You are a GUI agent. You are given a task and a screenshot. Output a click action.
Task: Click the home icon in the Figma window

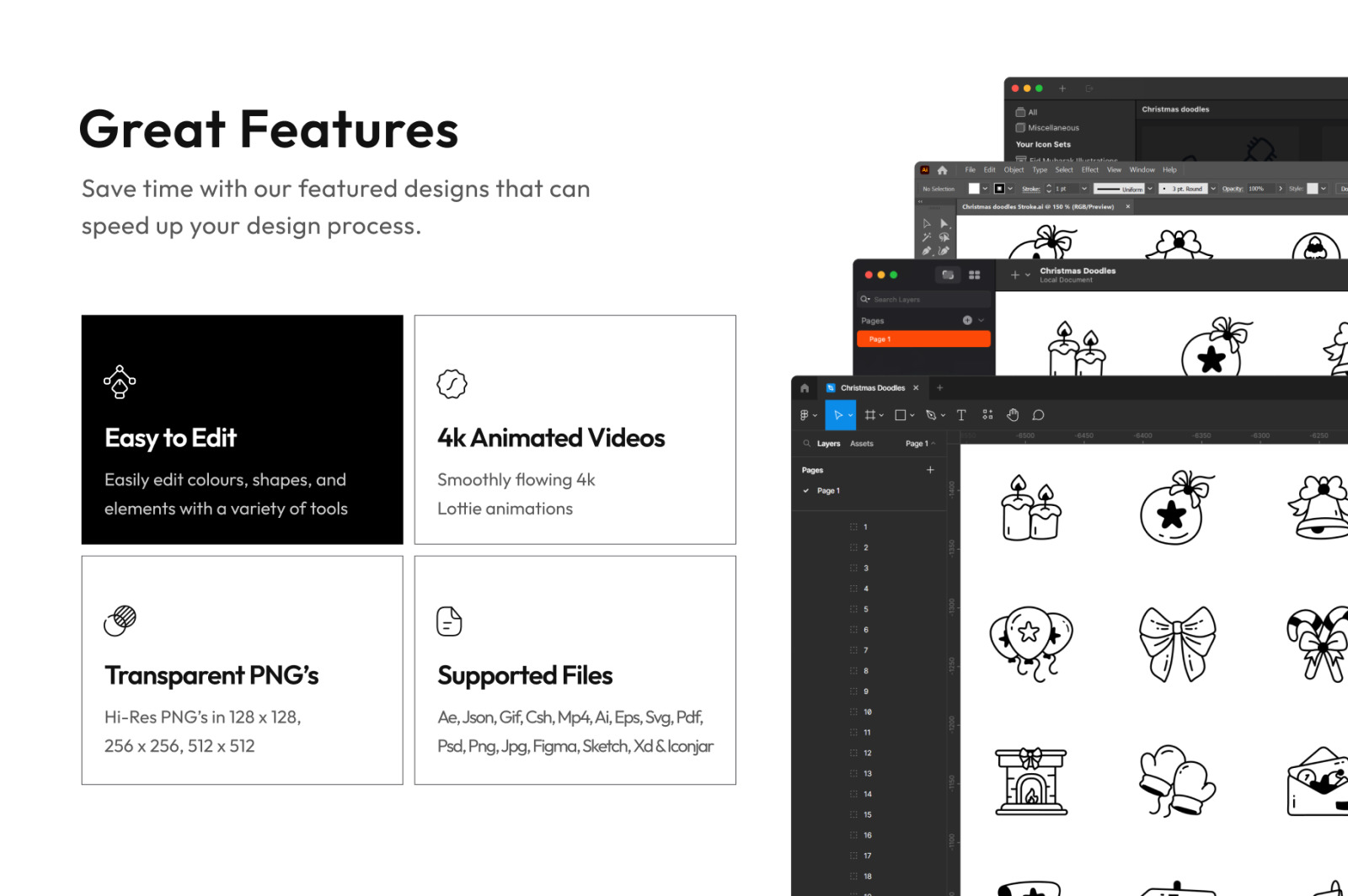click(x=805, y=388)
